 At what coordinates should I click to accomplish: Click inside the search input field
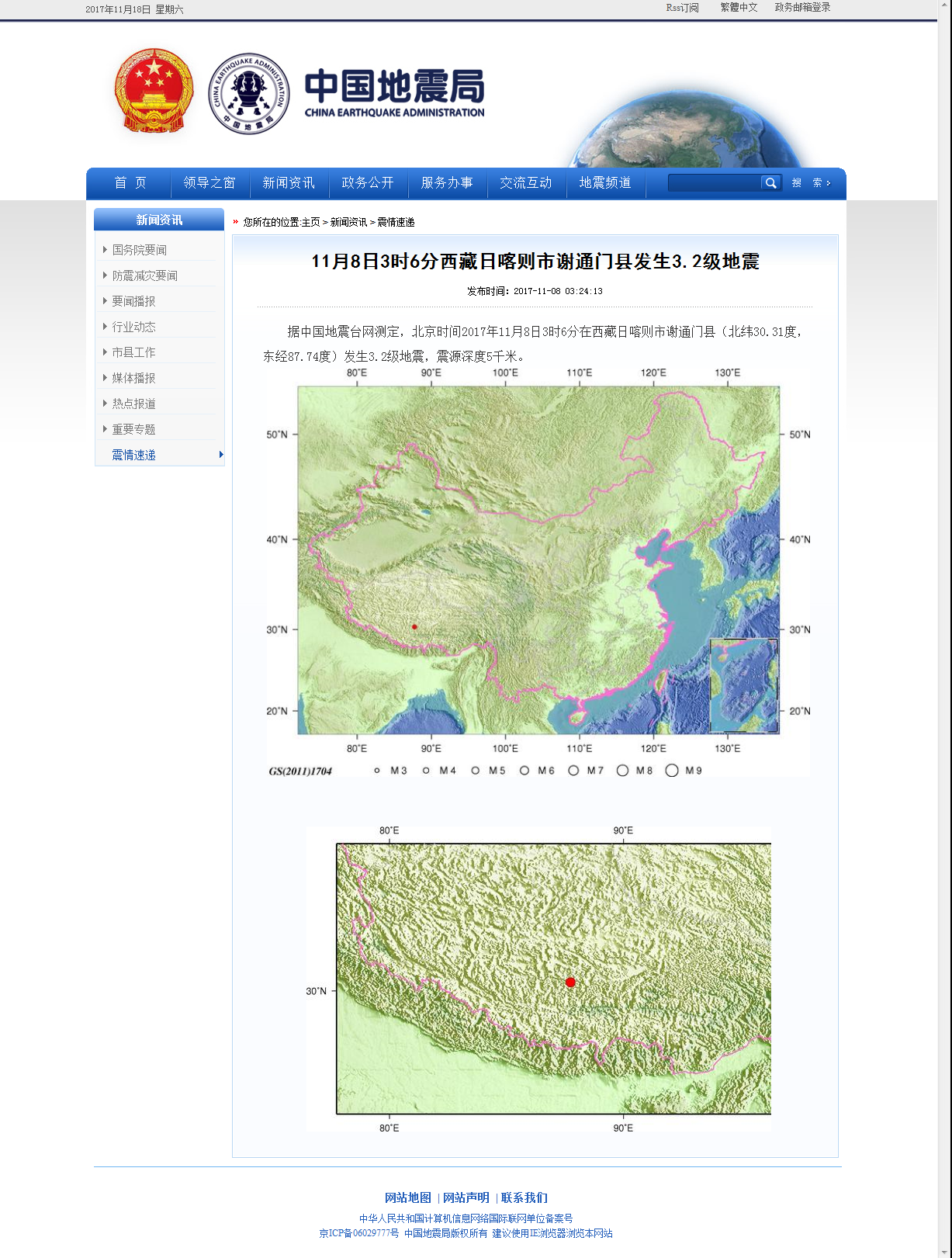pos(714,183)
